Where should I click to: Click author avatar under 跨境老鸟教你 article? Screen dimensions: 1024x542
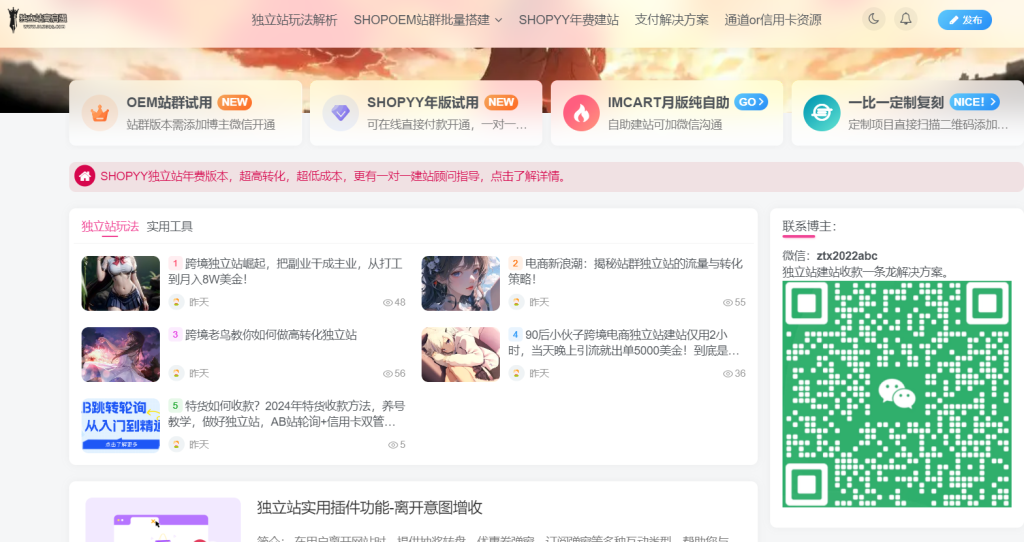tap(176, 373)
